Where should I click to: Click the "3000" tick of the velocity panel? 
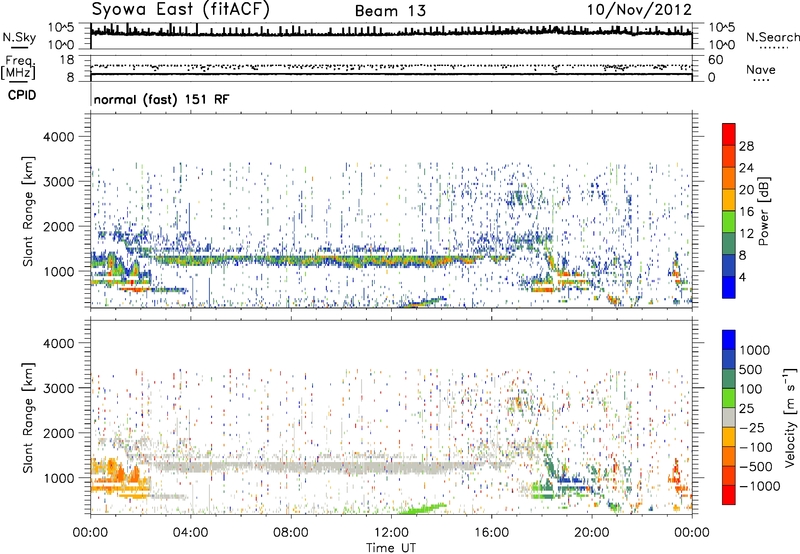pos(58,388)
